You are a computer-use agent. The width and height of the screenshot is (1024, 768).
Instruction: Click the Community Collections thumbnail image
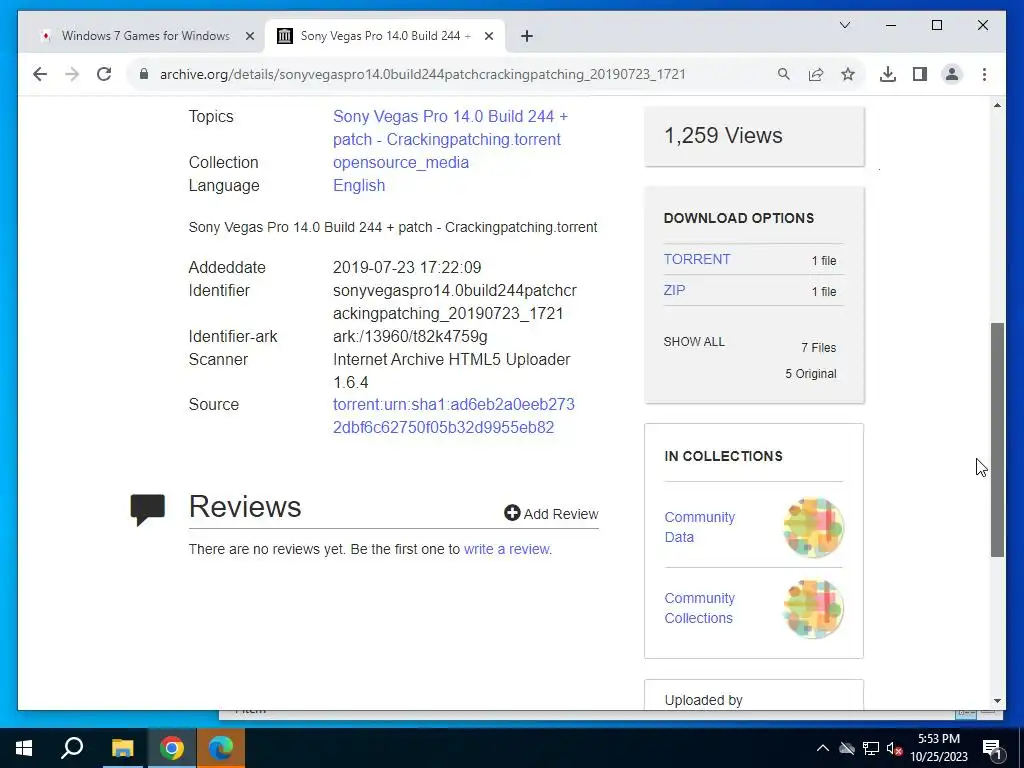coord(813,608)
